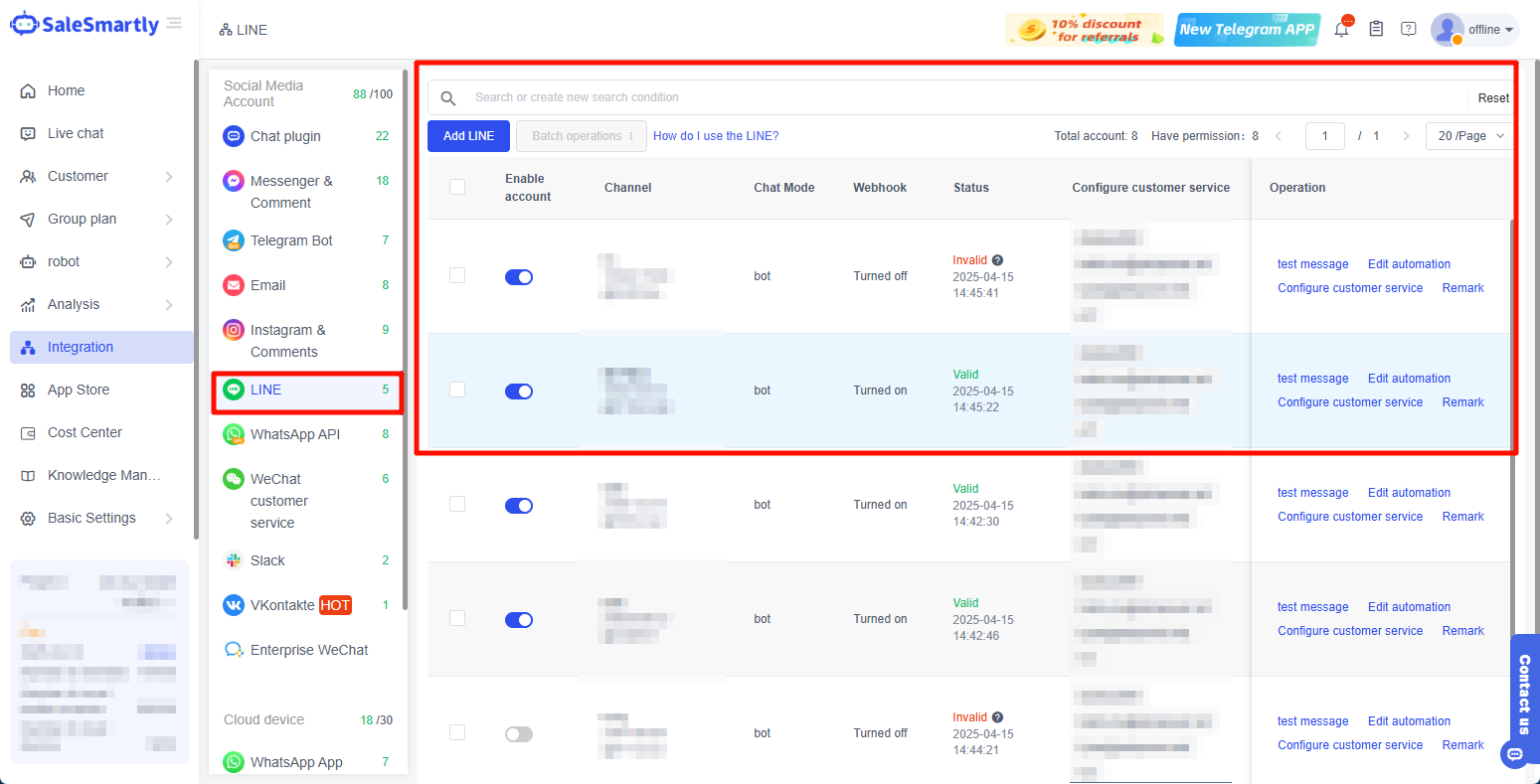Click the Add LINE button
This screenshot has height=784, width=1540.
(x=468, y=136)
